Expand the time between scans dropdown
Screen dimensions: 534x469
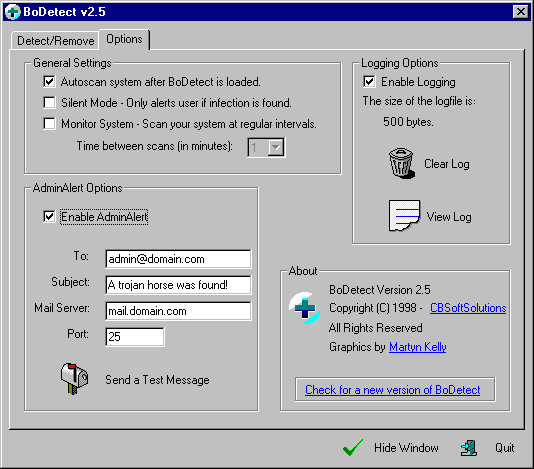(276, 147)
